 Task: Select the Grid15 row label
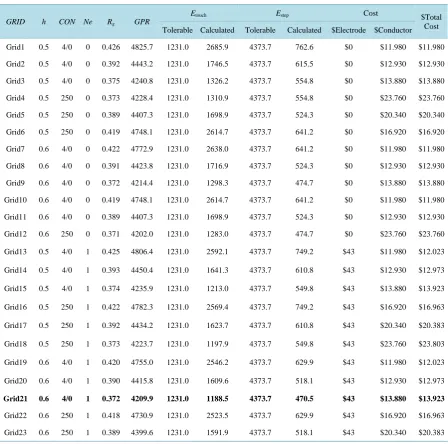[15, 288]
